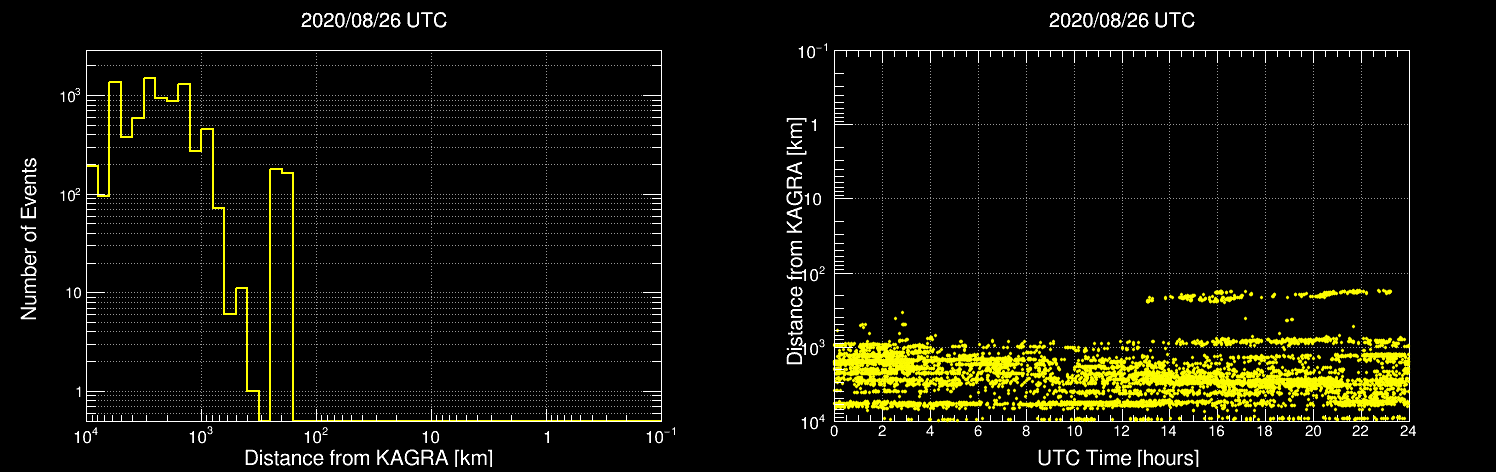Click the right scatter plot title 2020/08/26 UTC
The width and height of the screenshot is (1496, 472).
(1122, 21)
